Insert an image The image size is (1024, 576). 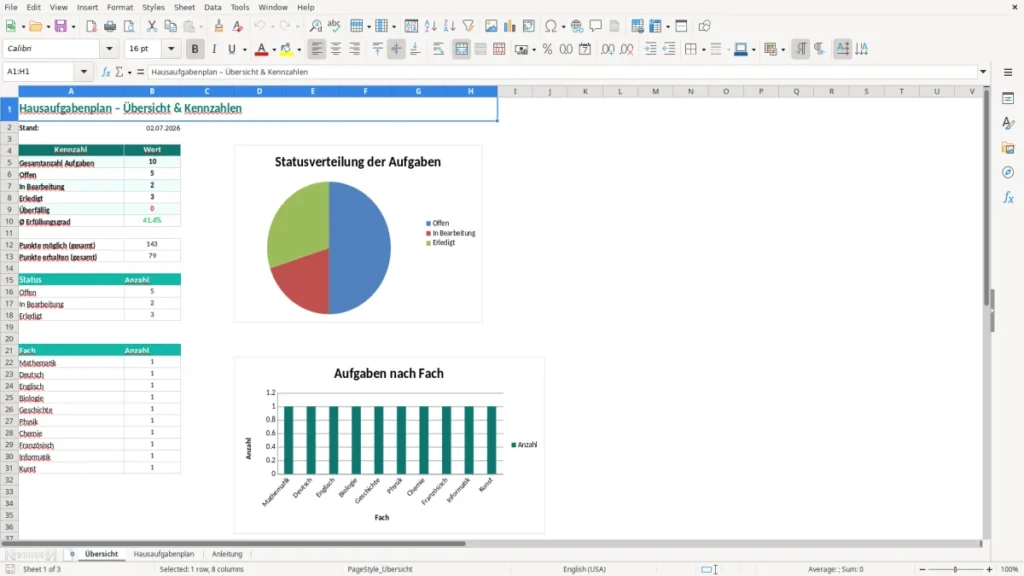click(491, 26)
